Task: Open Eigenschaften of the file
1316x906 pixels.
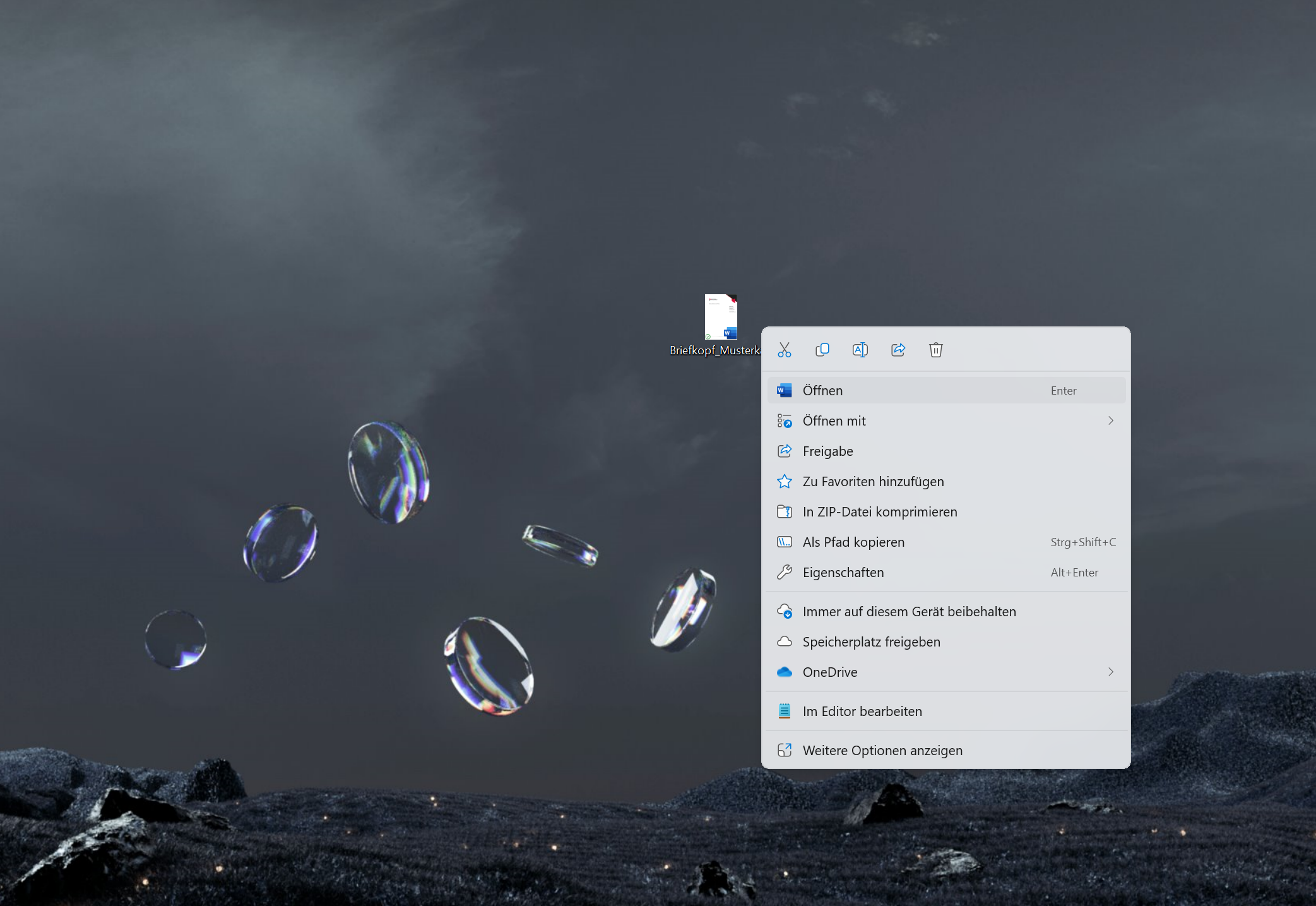Action: [x=843, y=573]
